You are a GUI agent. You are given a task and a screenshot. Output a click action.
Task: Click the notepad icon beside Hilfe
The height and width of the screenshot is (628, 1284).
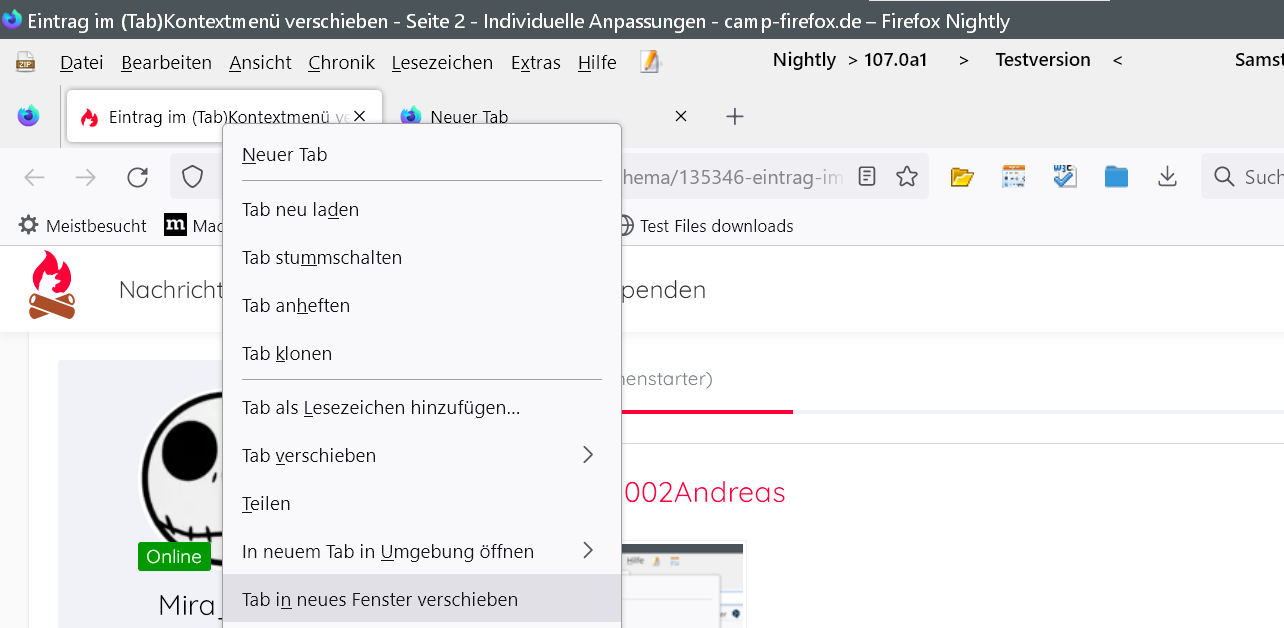tap(650, 63)
